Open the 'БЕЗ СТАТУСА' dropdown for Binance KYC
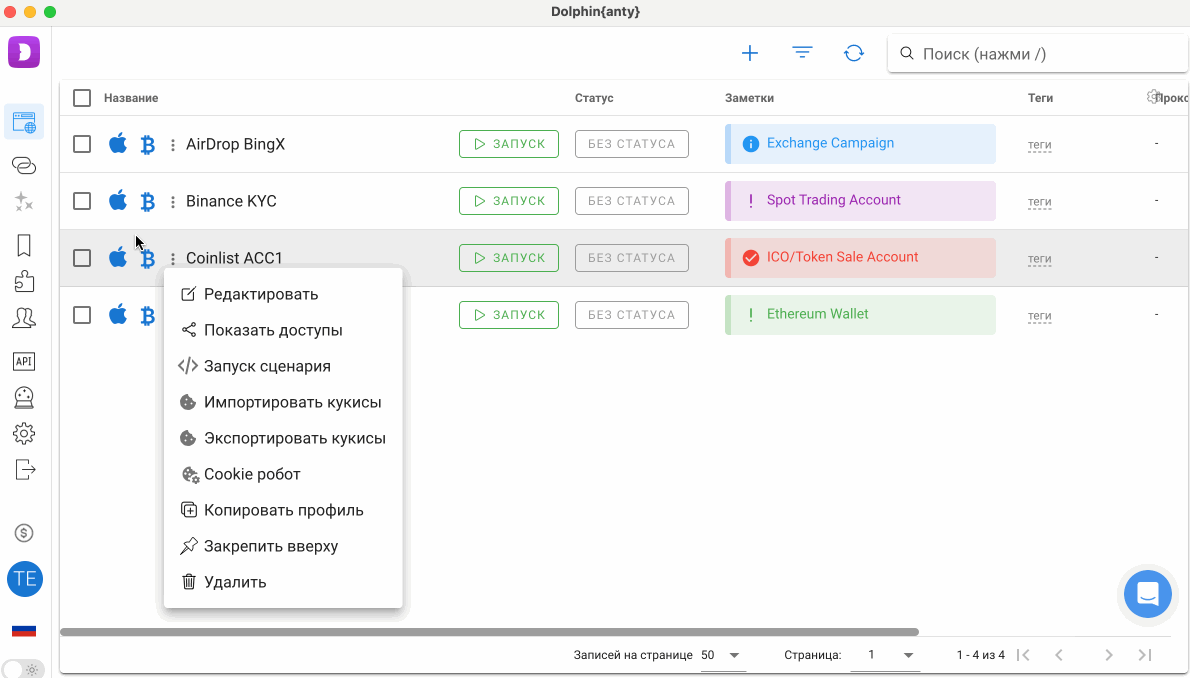 (631, 200)
